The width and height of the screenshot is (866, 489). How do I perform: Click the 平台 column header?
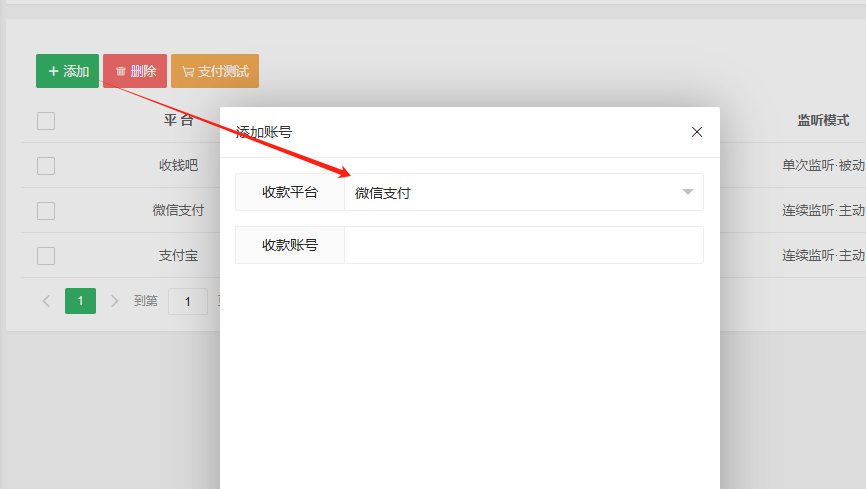pos(178,120)
